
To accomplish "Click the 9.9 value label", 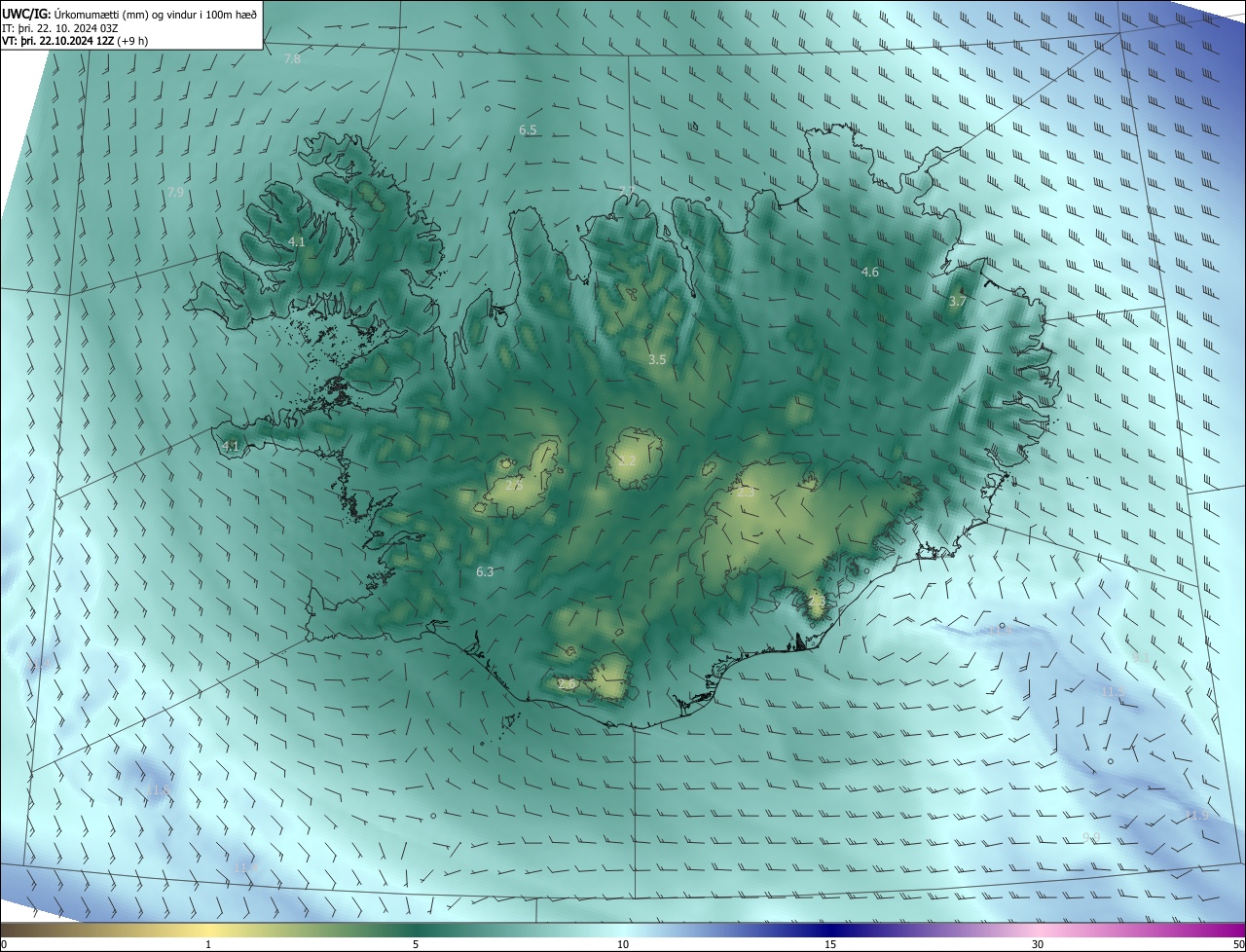I will coord(1091,838).
